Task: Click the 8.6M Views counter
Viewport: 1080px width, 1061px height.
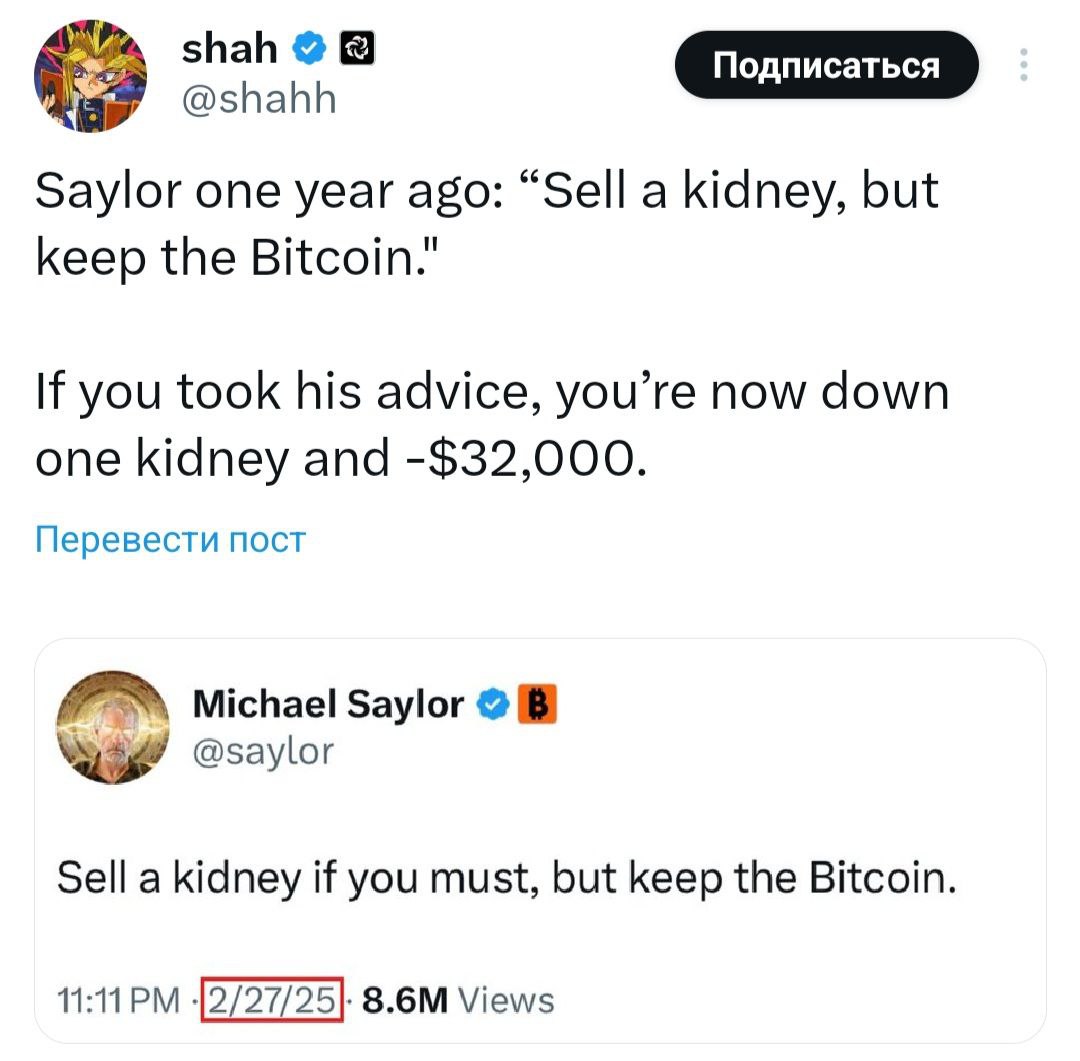Action: point(457,998)
